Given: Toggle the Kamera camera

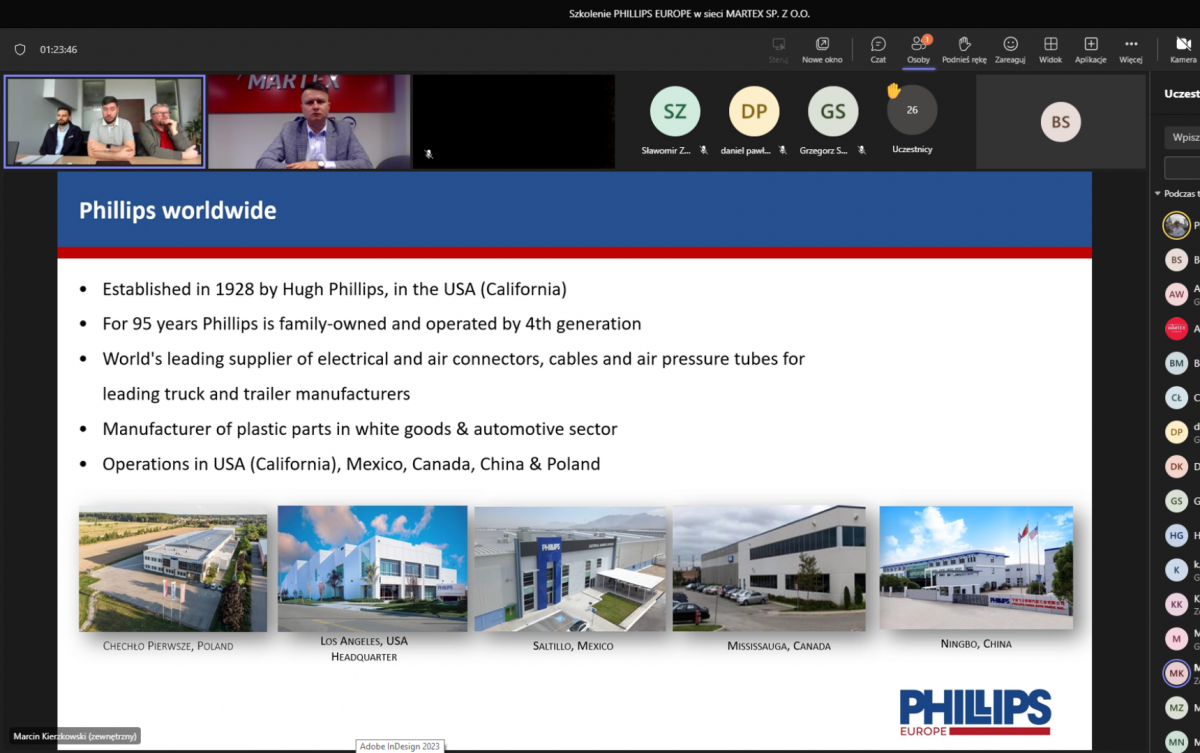Looking at the screenshot, I should pyautogui.click(x=1183, y=49).
